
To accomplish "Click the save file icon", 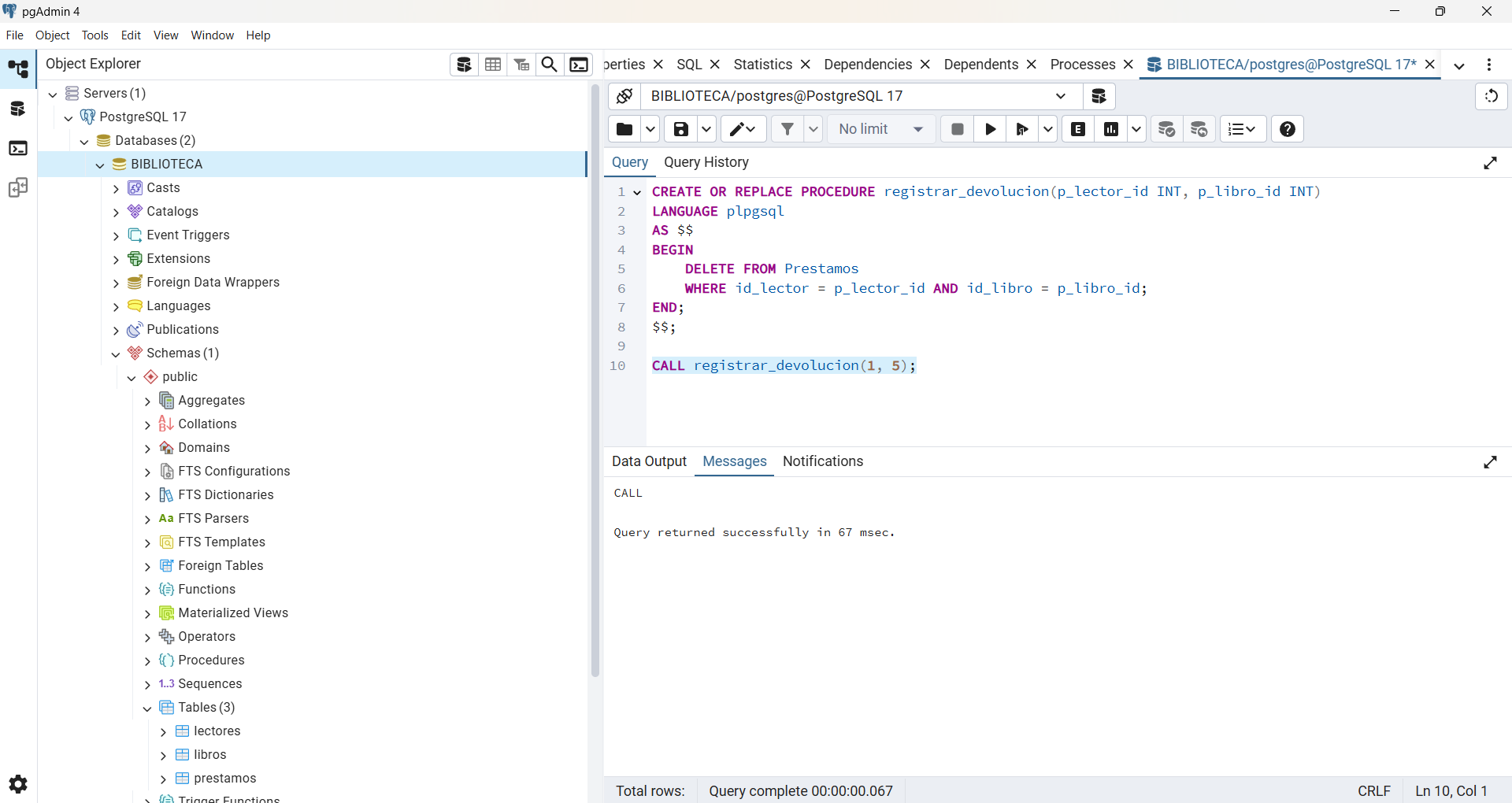I will coord(681,129).
